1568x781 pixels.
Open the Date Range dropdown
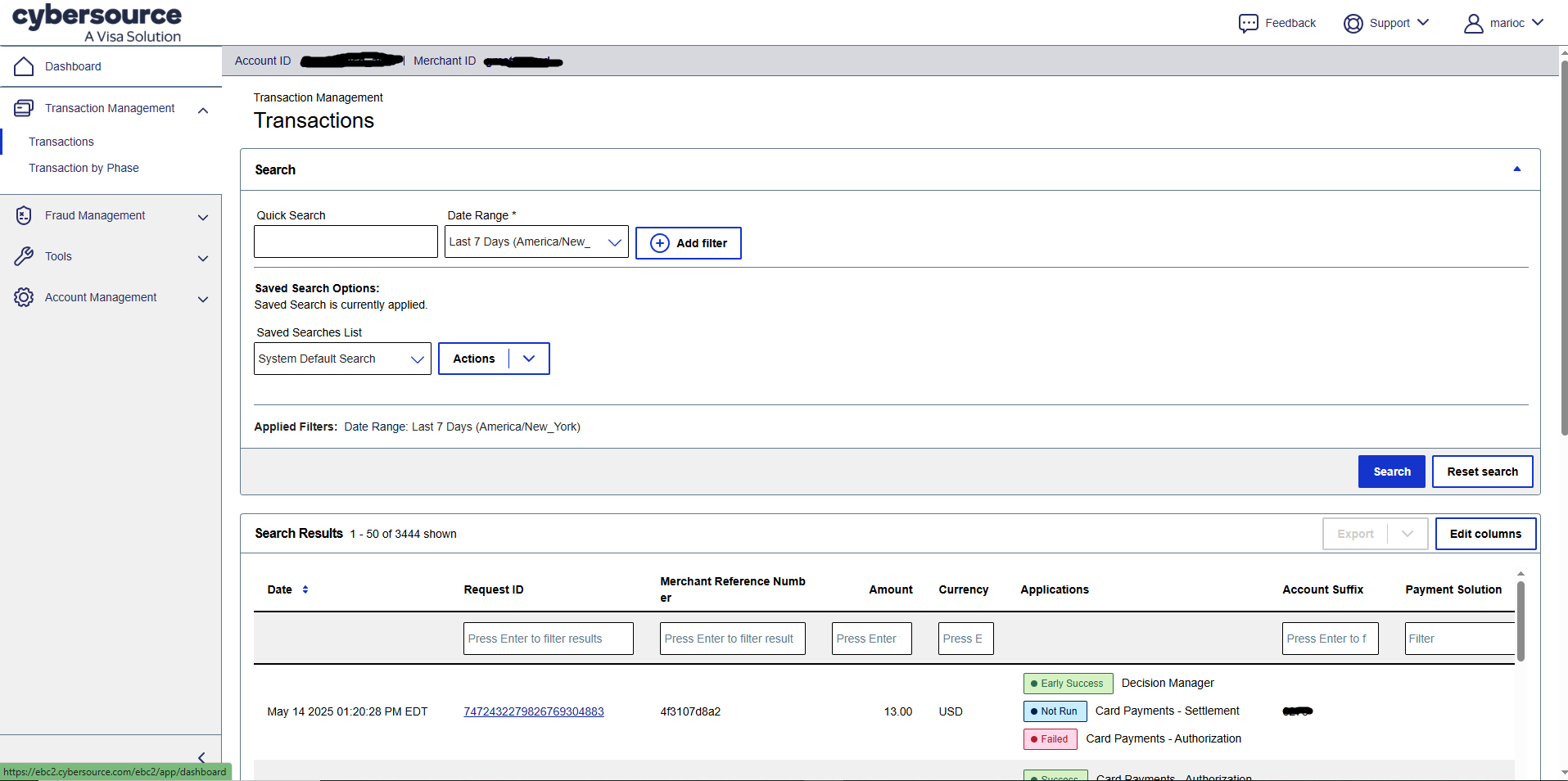click(536, 242)
